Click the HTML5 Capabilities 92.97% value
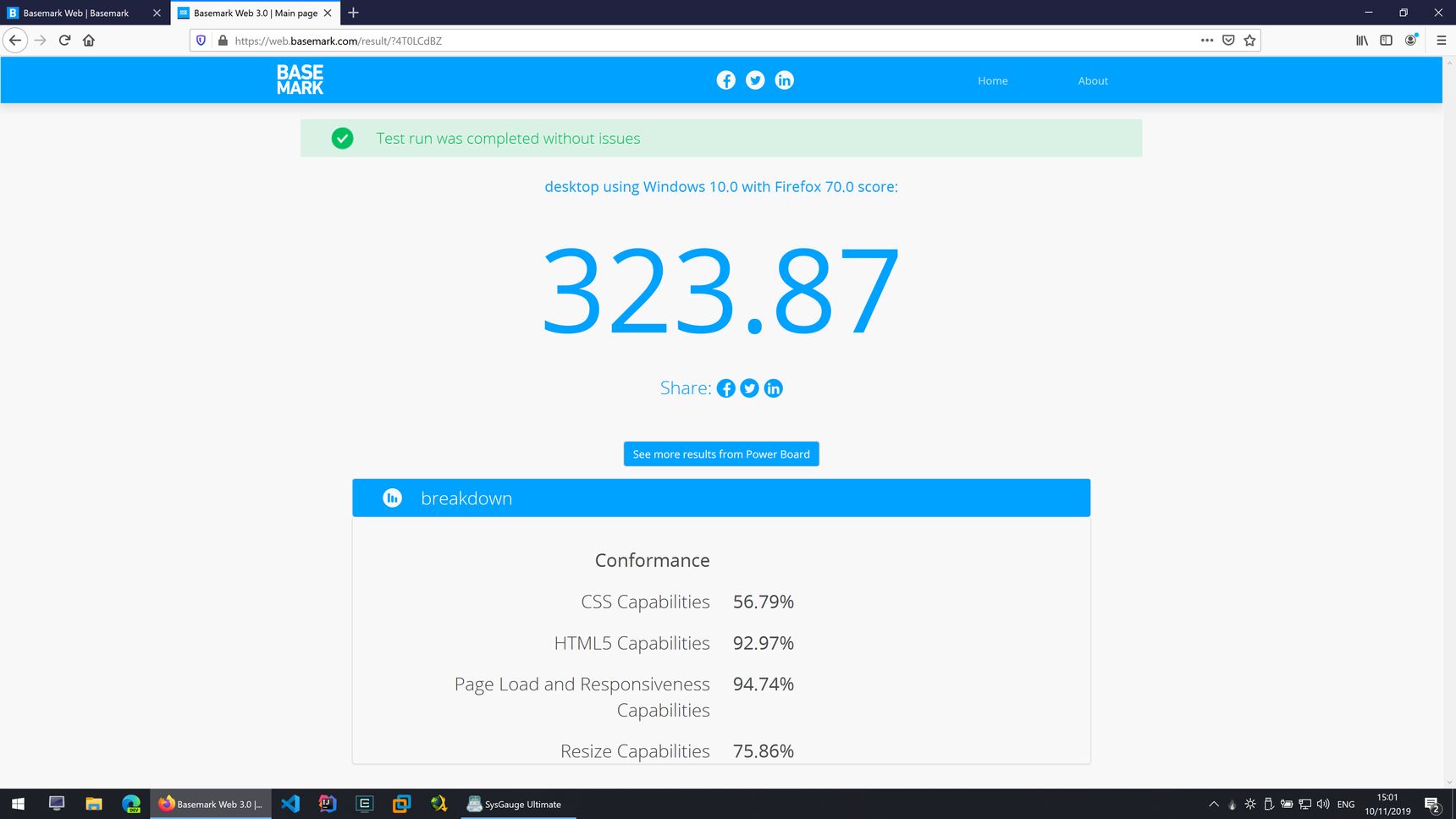1456x819 pixels. (764, 643)
